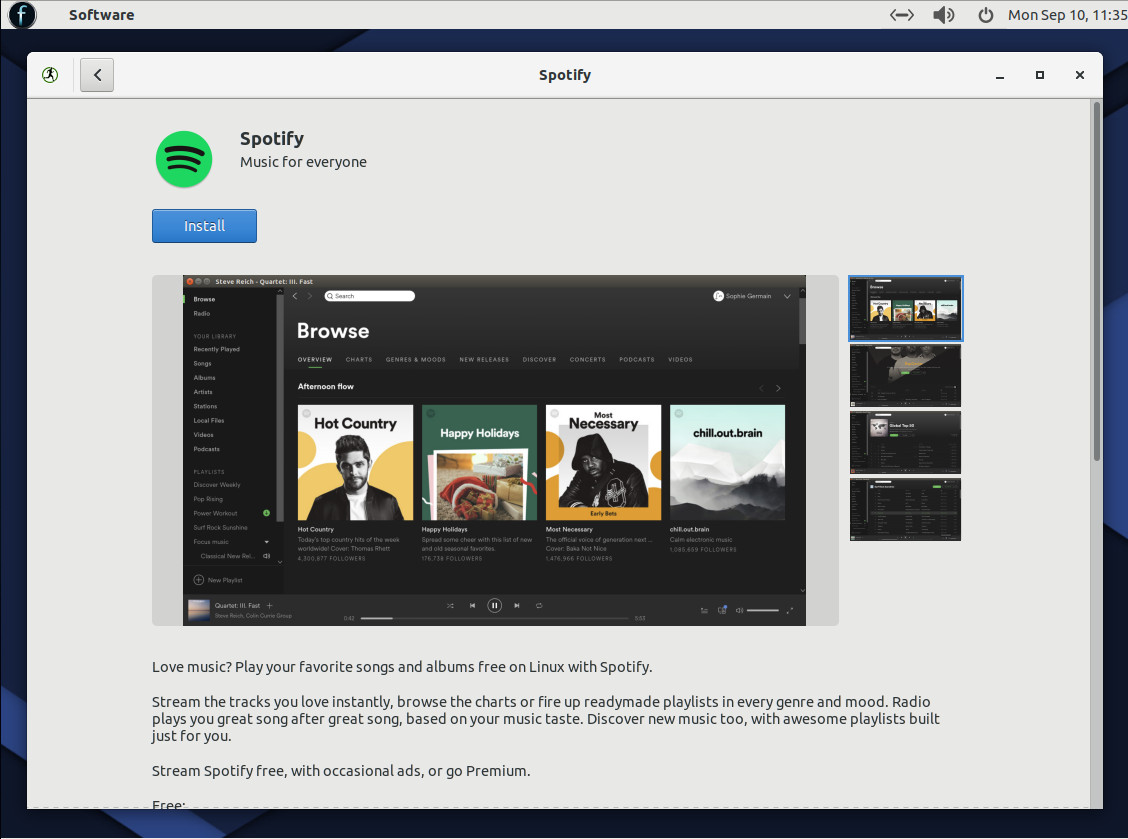Open the volume speaker icon in top bar
Image resolution: width=1128 pixels, height=839 pixels.
coord(943,14)
